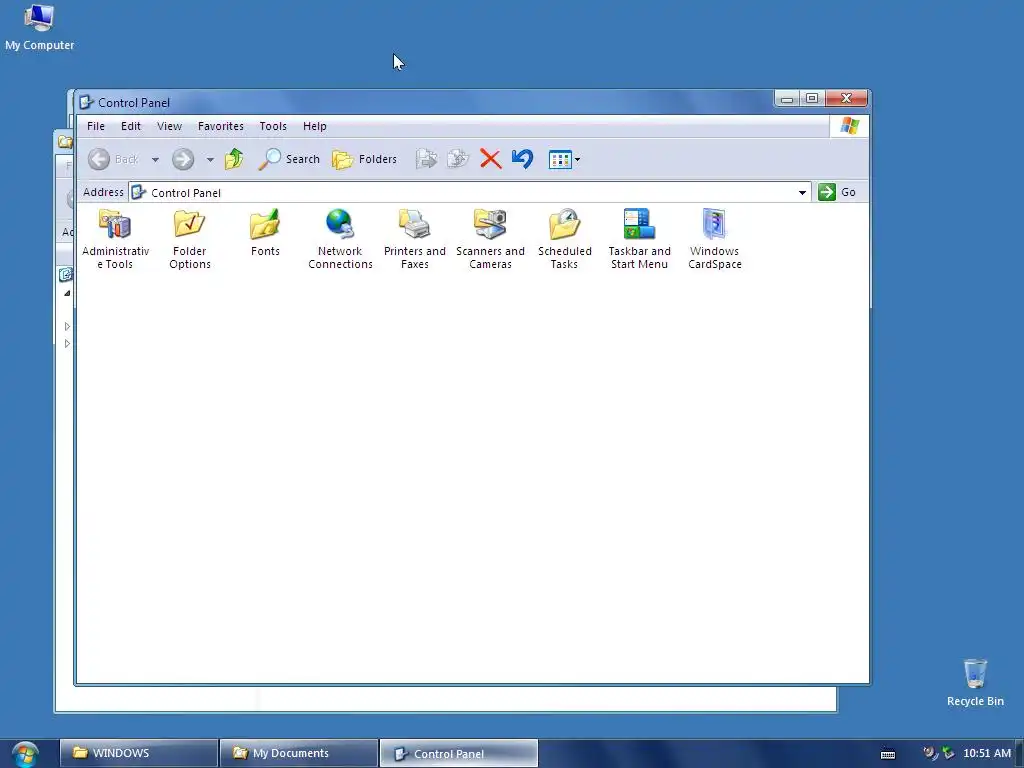Open the Fonts folder icon
This screenshot has height=768, width=1024.
point(264,232)
